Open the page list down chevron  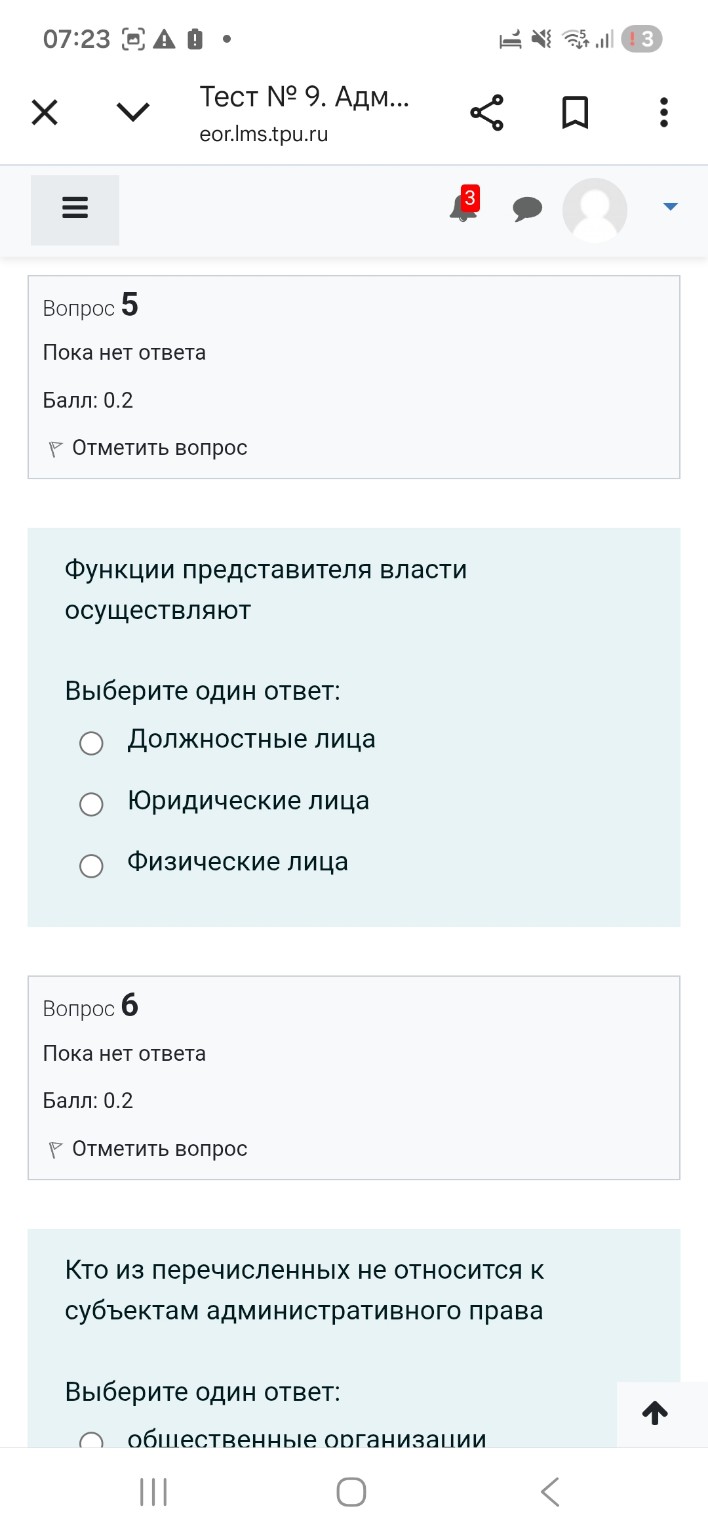point(132,111)
